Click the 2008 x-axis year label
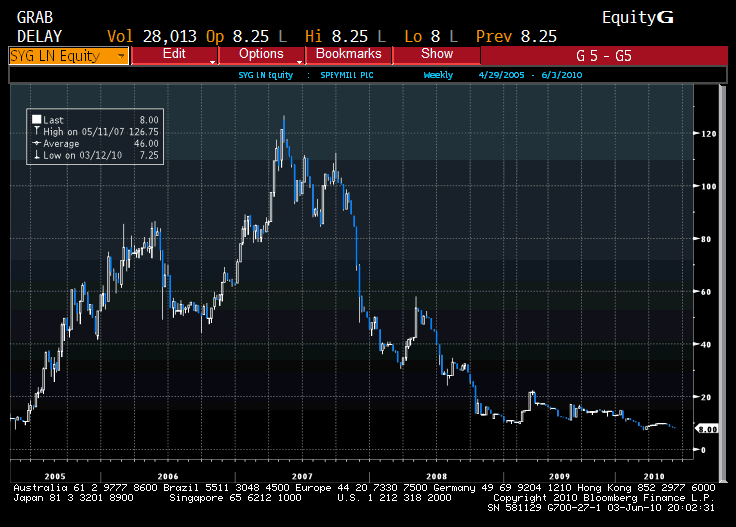This screenshot has height=527, width=736. [437, 476]
